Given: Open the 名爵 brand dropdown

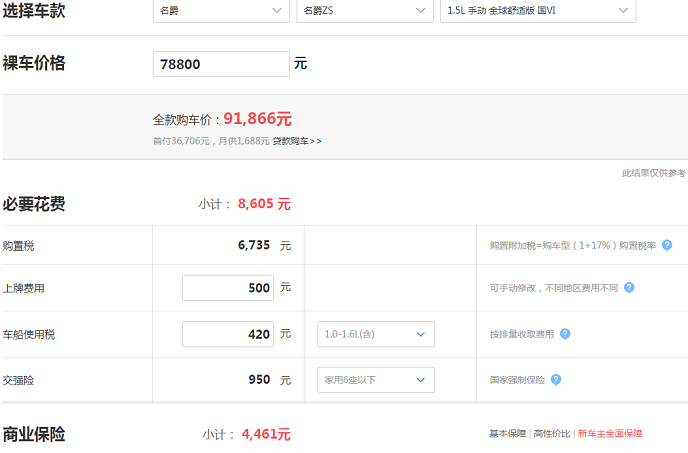Looking at the screenshot, I should (221, 11).
